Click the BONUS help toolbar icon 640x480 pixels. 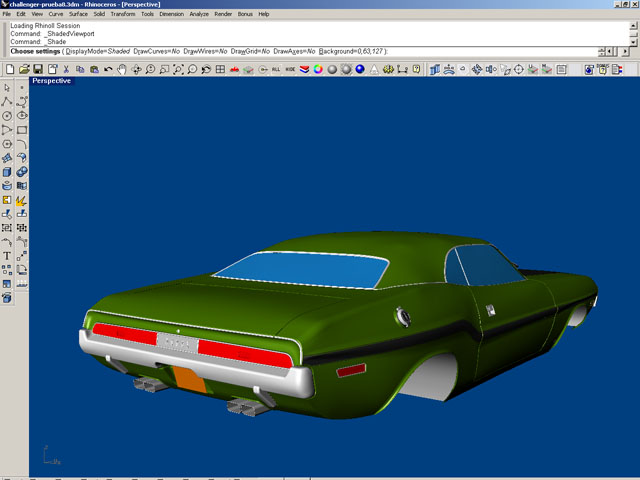pos(603,69)
